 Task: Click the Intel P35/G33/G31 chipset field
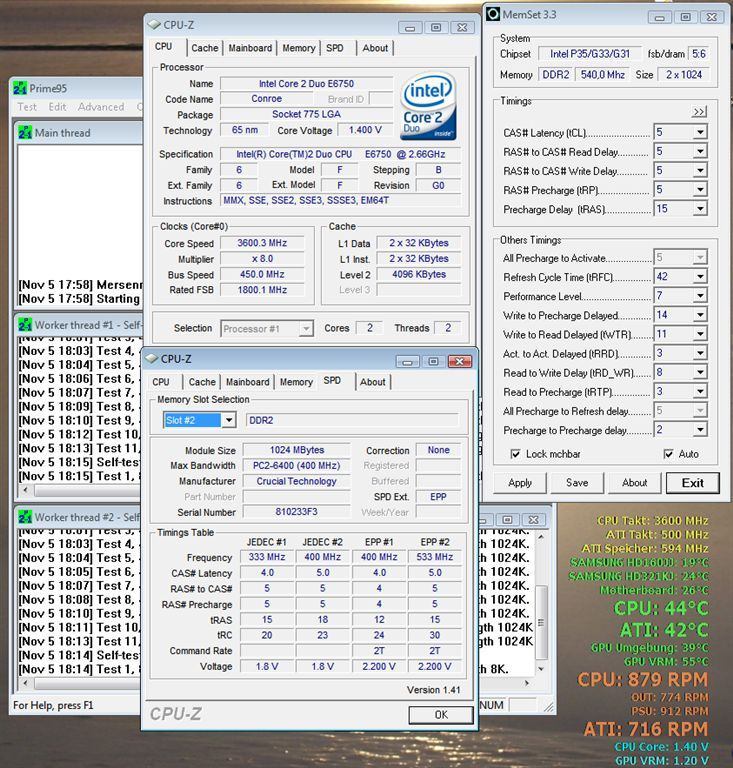click(x=590, y=54)
